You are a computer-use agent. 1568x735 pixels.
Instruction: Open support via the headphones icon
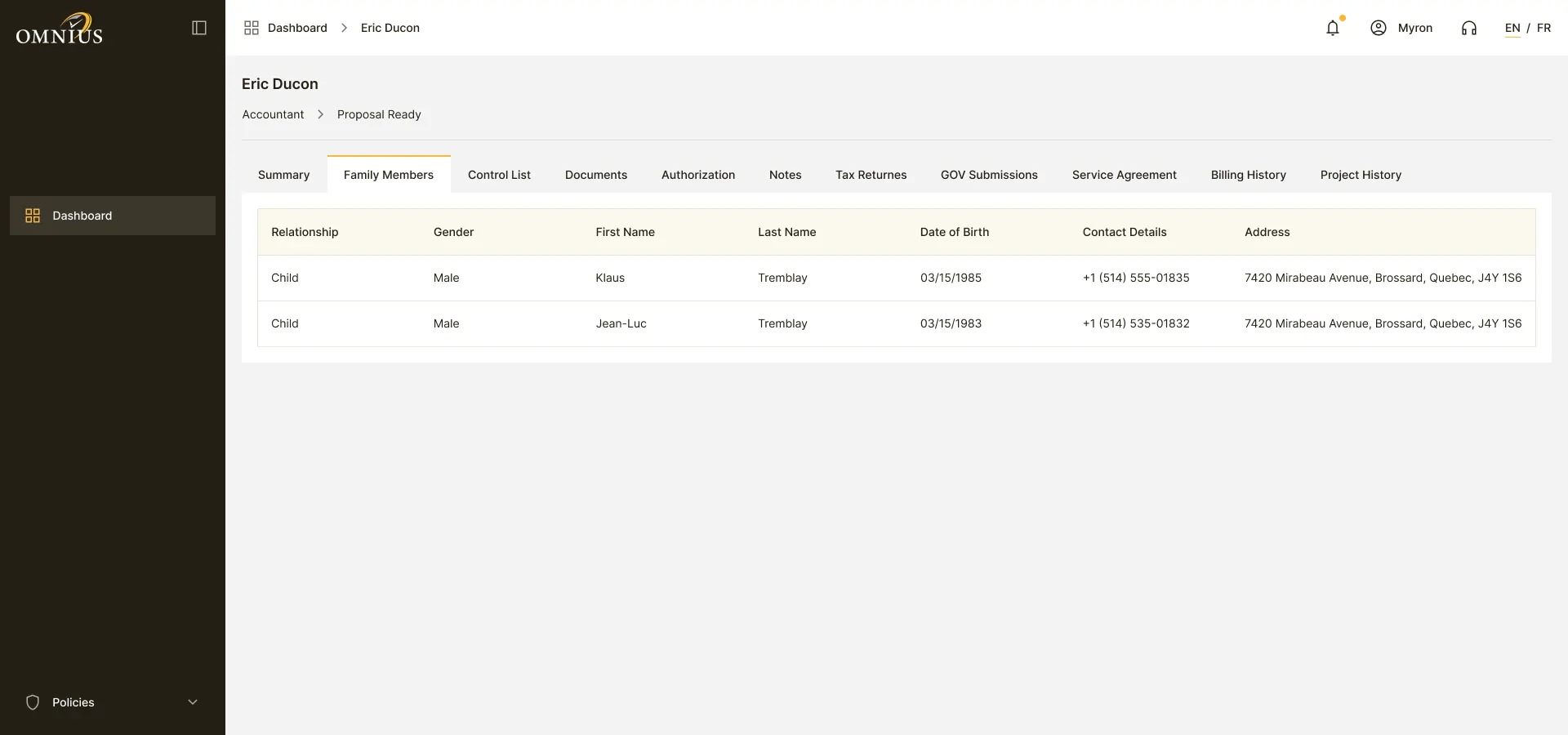[1469, 28]
